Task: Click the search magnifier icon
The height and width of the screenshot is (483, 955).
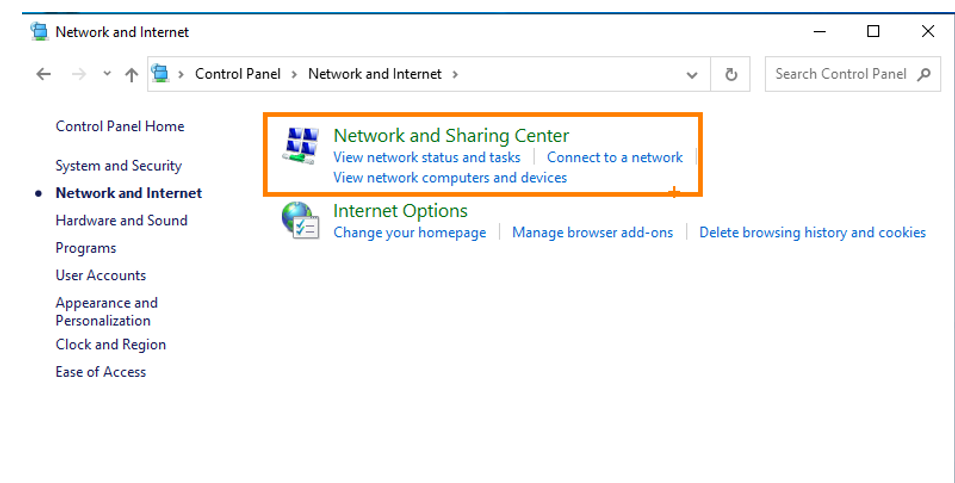Action: 923,74
